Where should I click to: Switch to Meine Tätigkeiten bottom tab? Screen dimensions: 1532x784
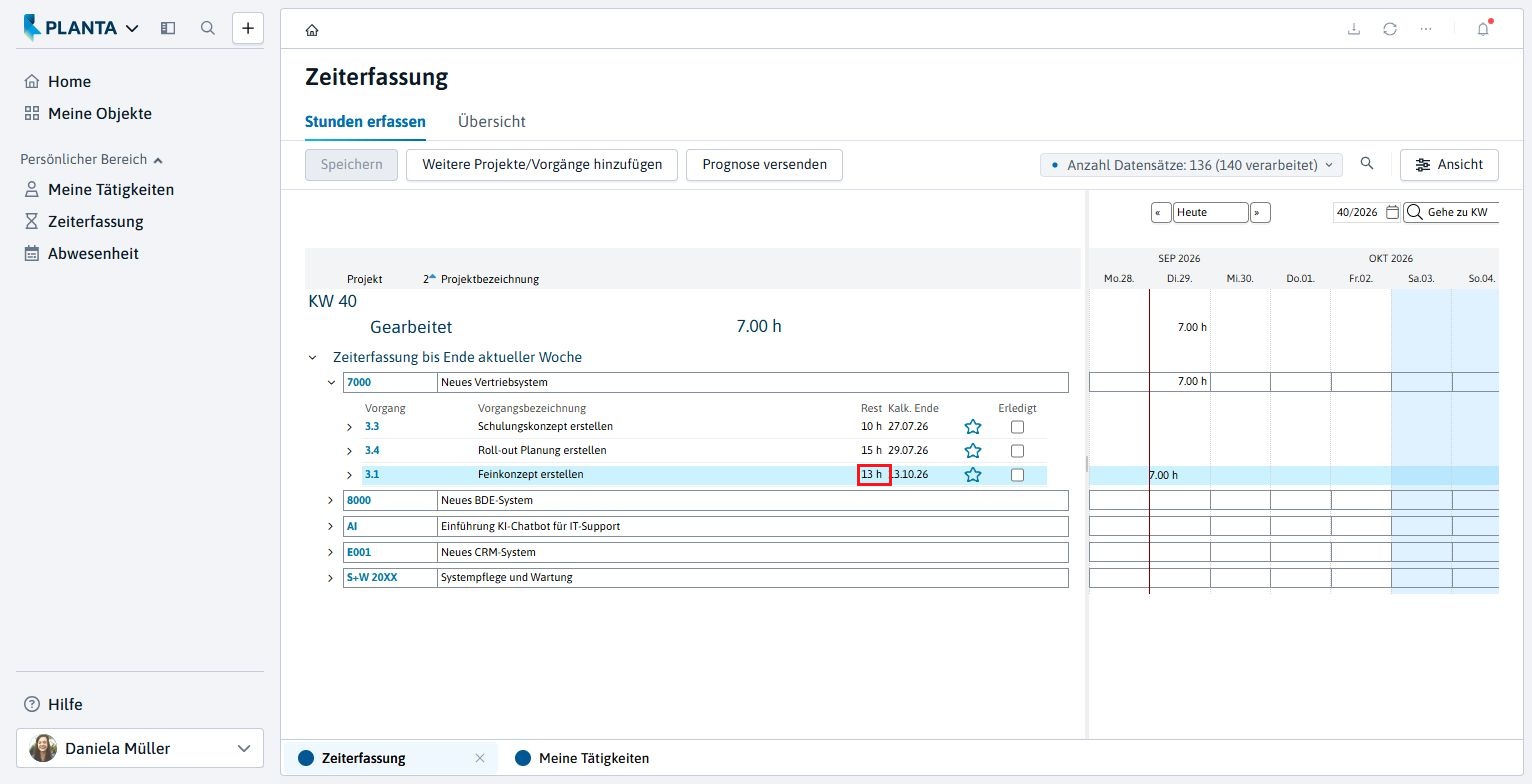[583, 758]
